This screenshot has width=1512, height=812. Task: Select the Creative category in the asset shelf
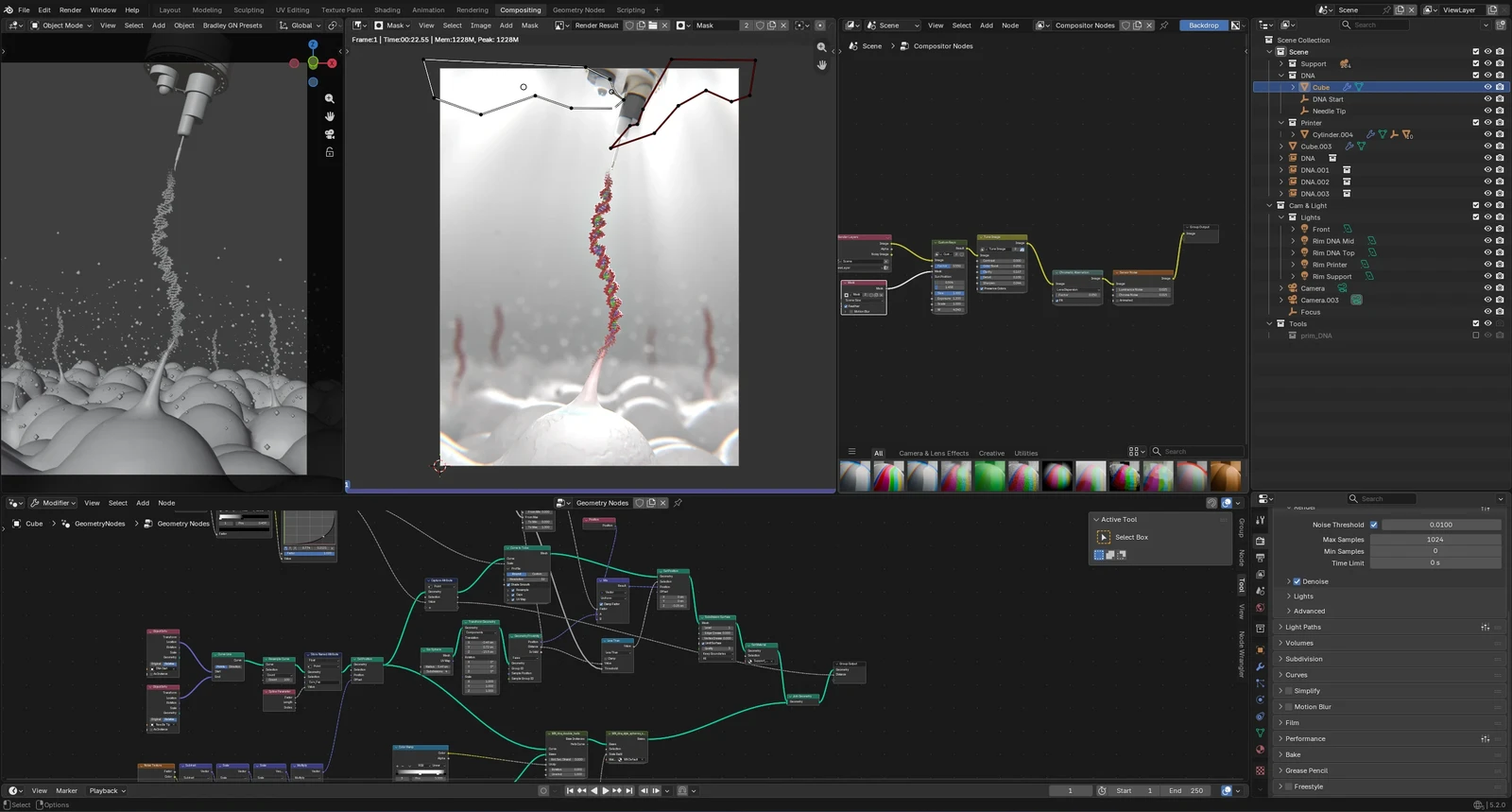991,453
